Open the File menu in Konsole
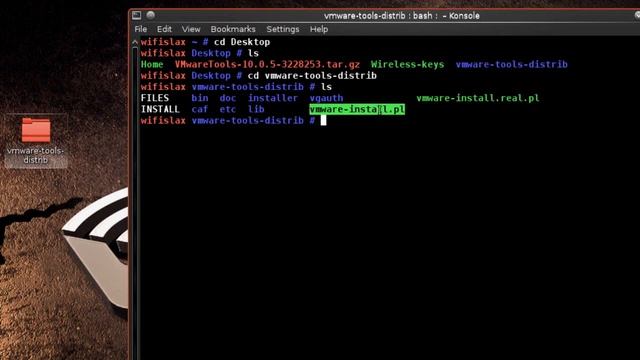 (141, 29)
